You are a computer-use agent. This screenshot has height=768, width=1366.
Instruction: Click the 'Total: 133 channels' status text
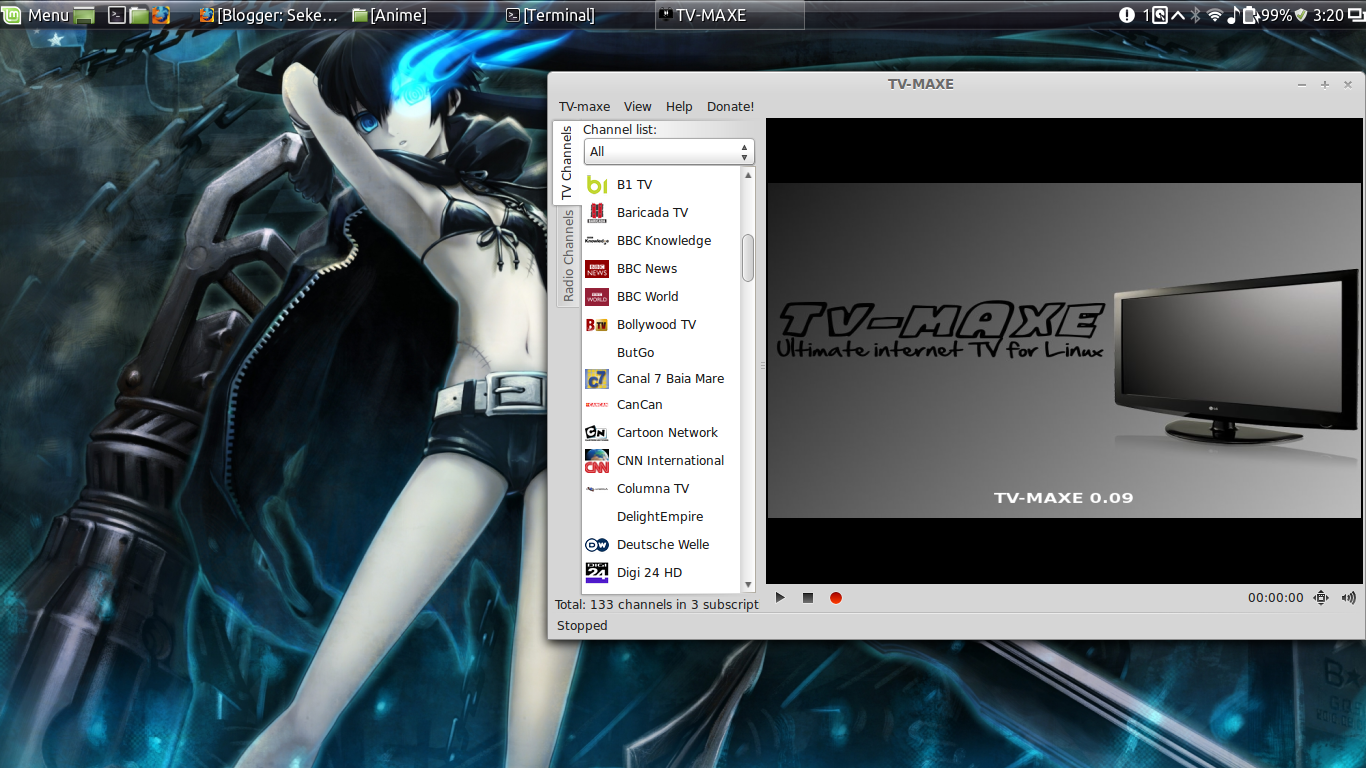point(657,605)
